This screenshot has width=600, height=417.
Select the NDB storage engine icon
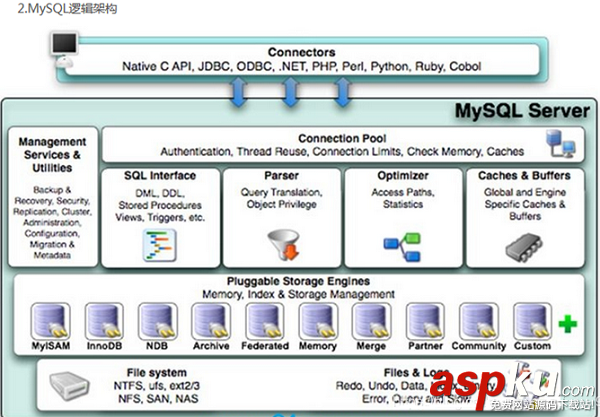click(158, 321)
